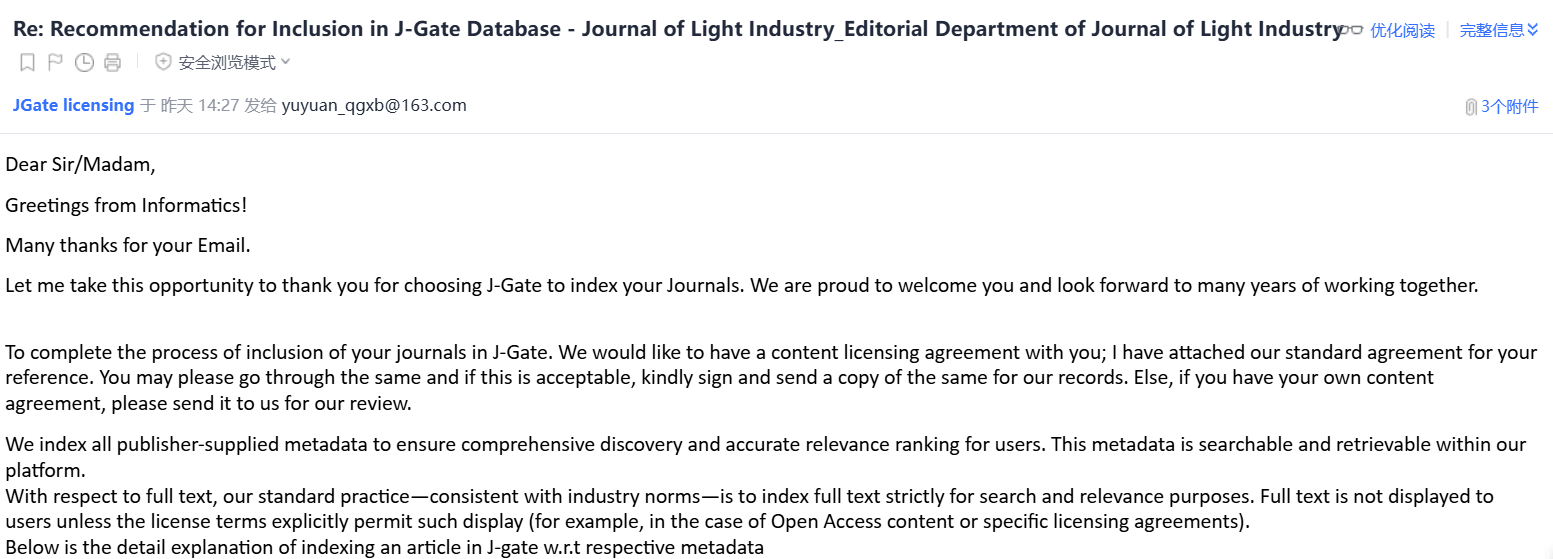Click the paperclip attachment icon
The width and height of the screenshot is (1553, 559).
(x=1471, y=107)
